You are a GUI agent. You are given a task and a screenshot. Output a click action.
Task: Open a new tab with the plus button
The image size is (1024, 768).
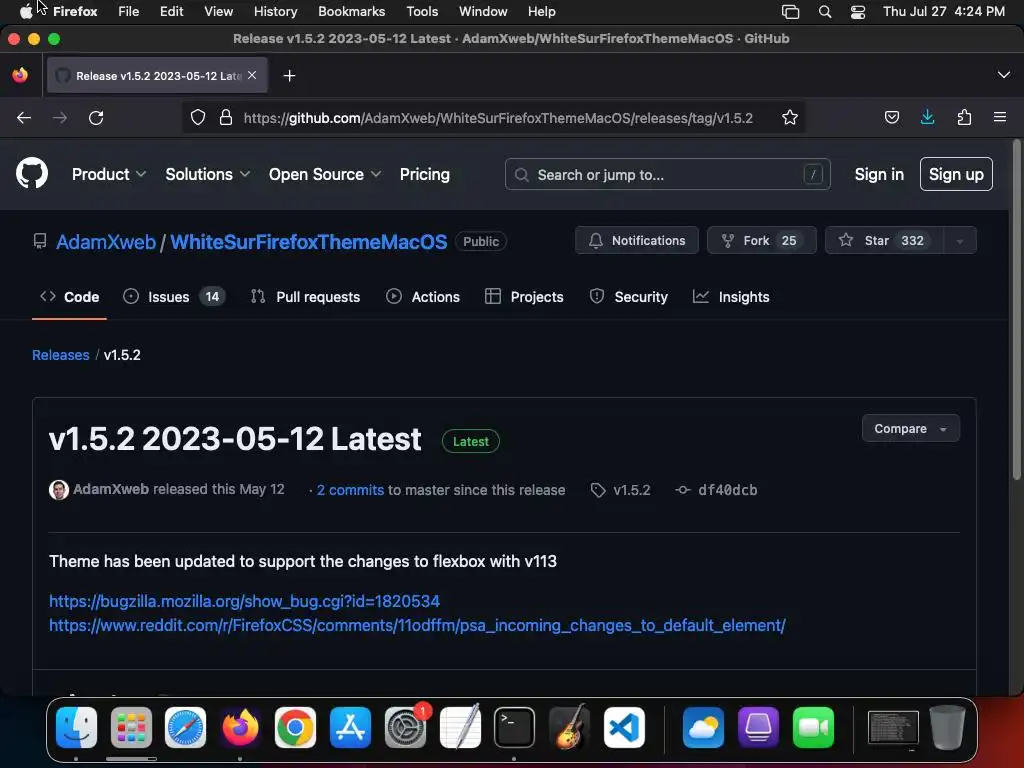pos(289,76)
